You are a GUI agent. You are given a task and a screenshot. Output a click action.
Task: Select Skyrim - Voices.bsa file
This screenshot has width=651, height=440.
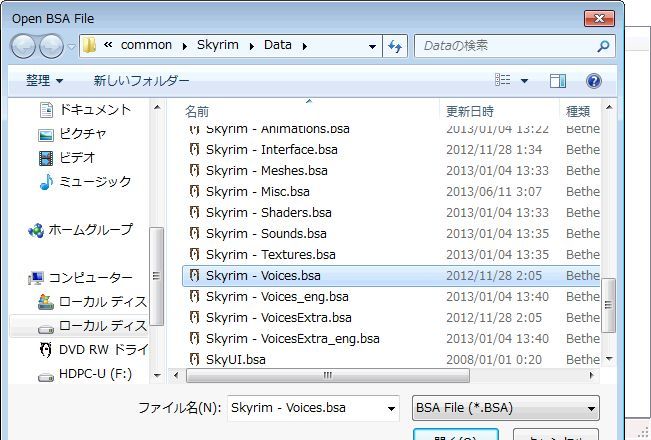390,276
